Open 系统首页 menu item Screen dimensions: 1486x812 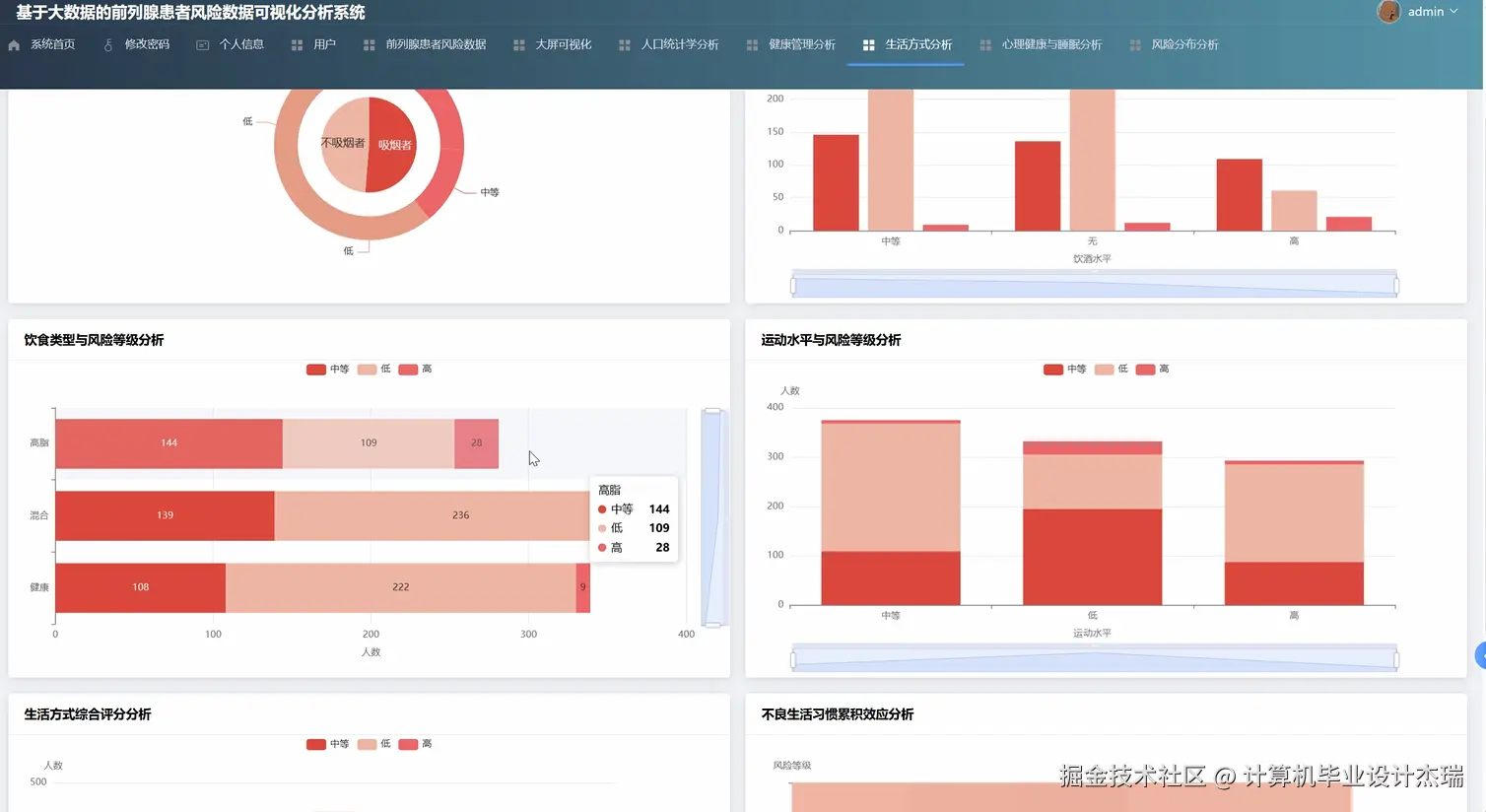pyautogui.click(x=52, y=44)
